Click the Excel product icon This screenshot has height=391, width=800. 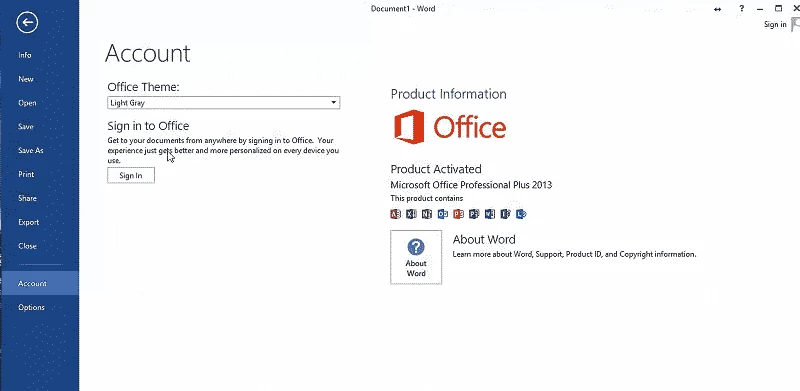(411, 214)
